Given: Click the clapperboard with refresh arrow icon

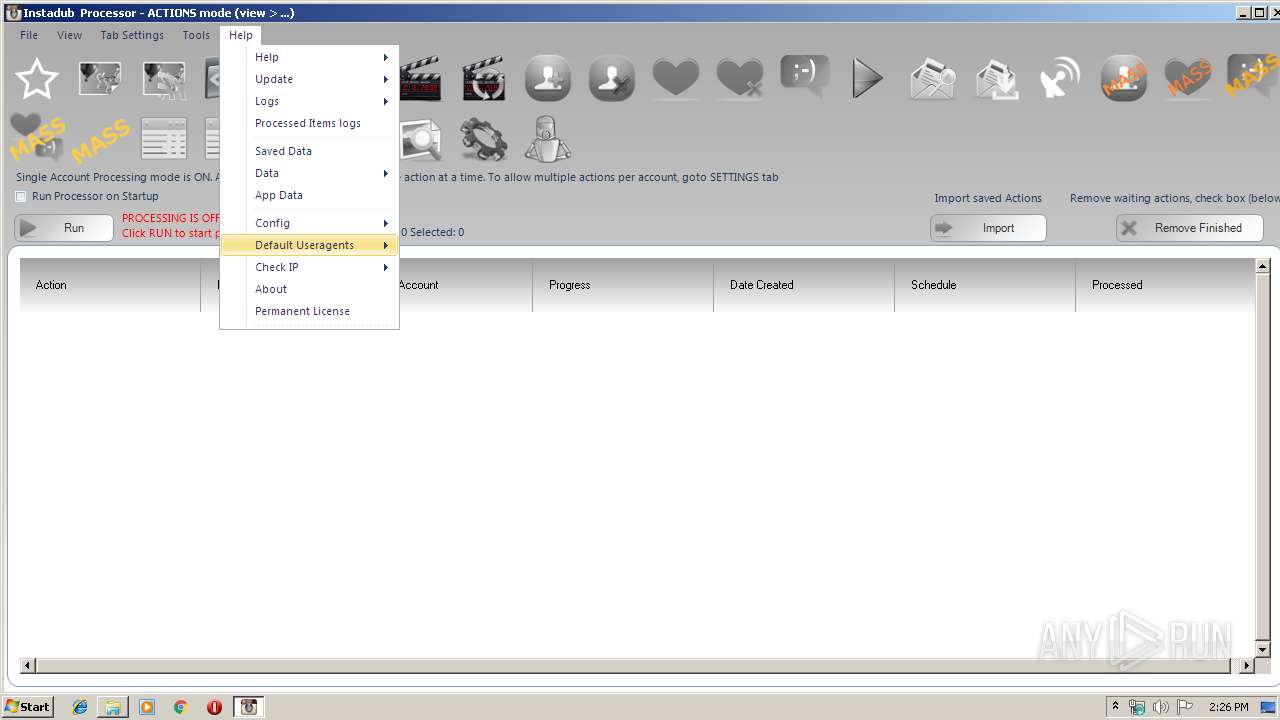Looking at the screenshot, I should [484, 78].
